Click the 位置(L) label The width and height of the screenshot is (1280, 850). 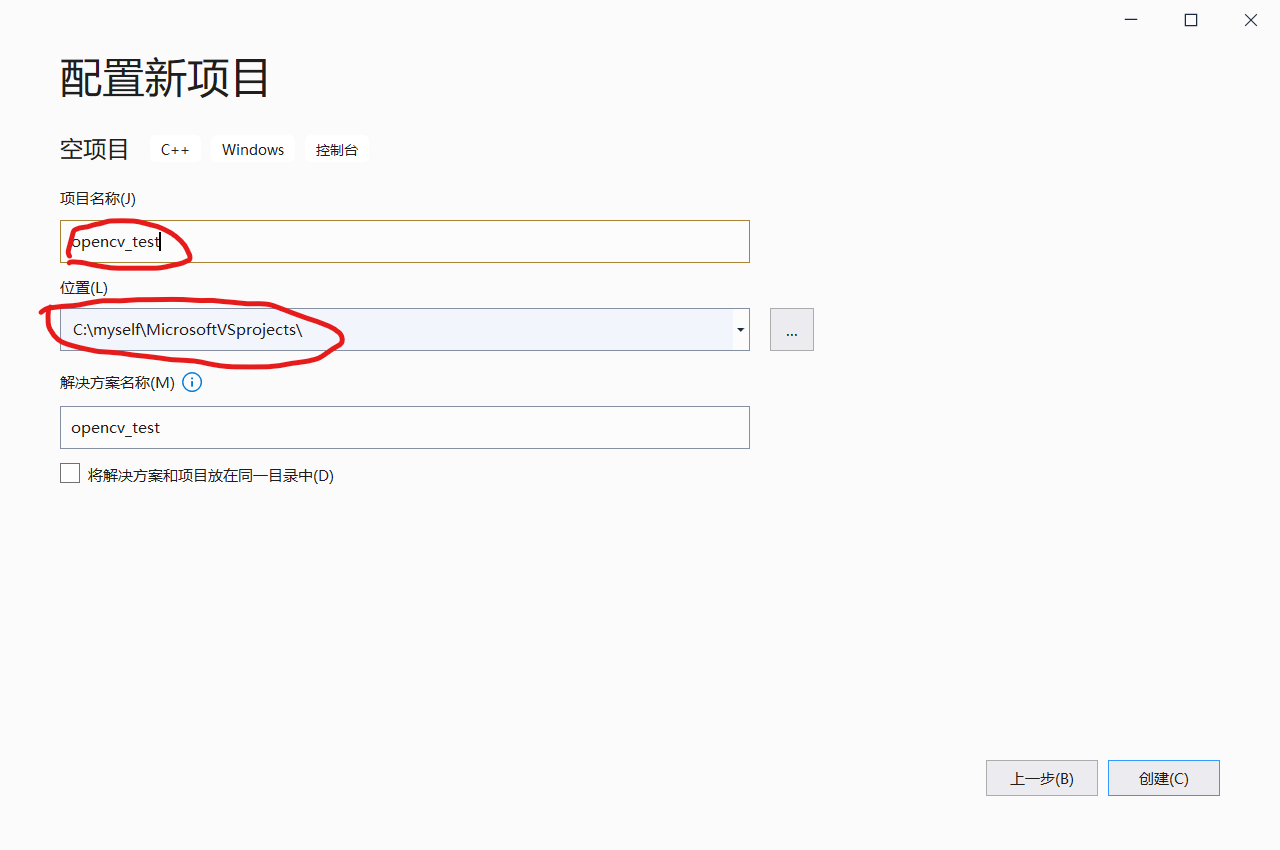tap(84, 287)
